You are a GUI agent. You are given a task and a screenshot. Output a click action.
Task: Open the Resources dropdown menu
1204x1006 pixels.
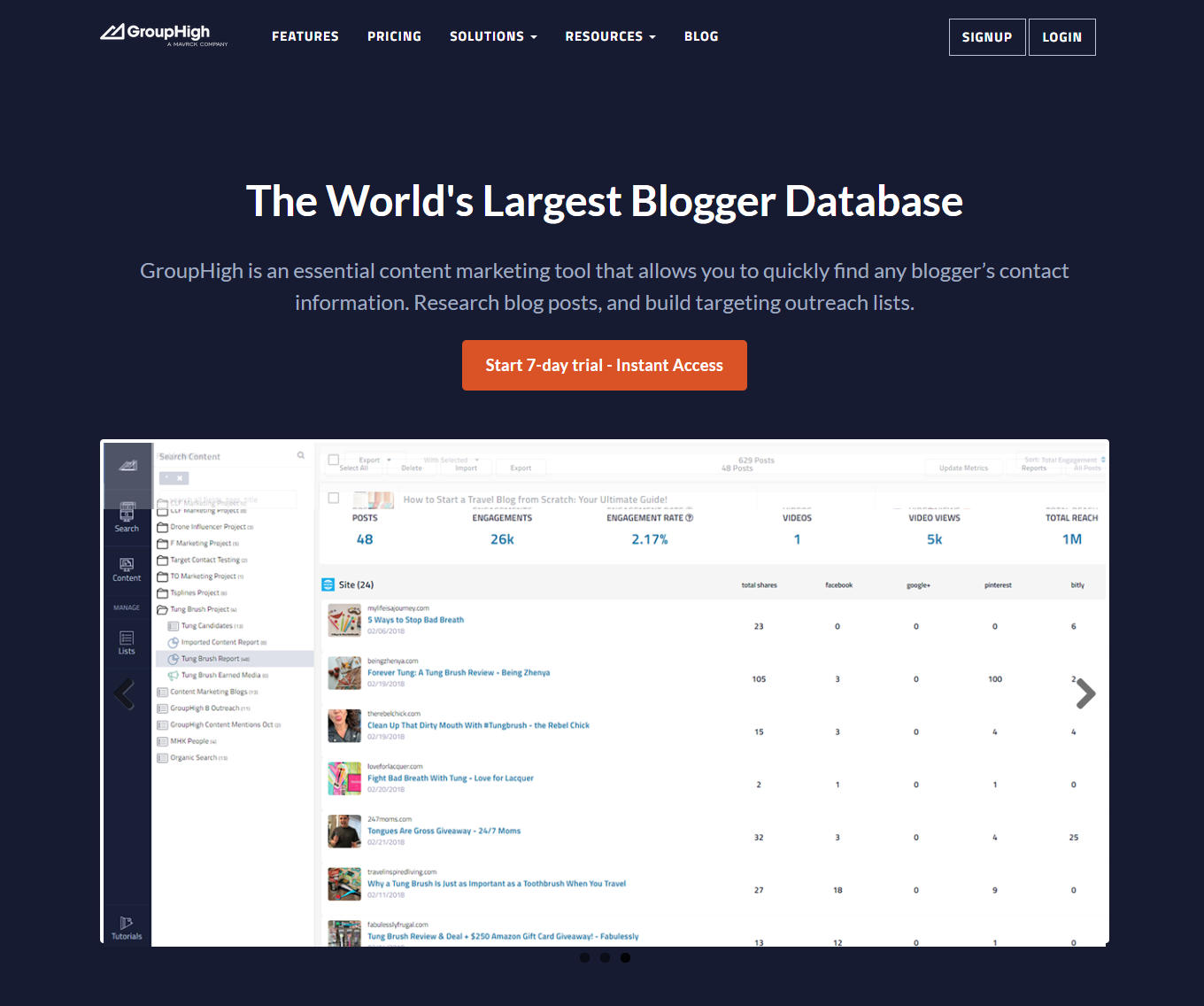[610, 36]
